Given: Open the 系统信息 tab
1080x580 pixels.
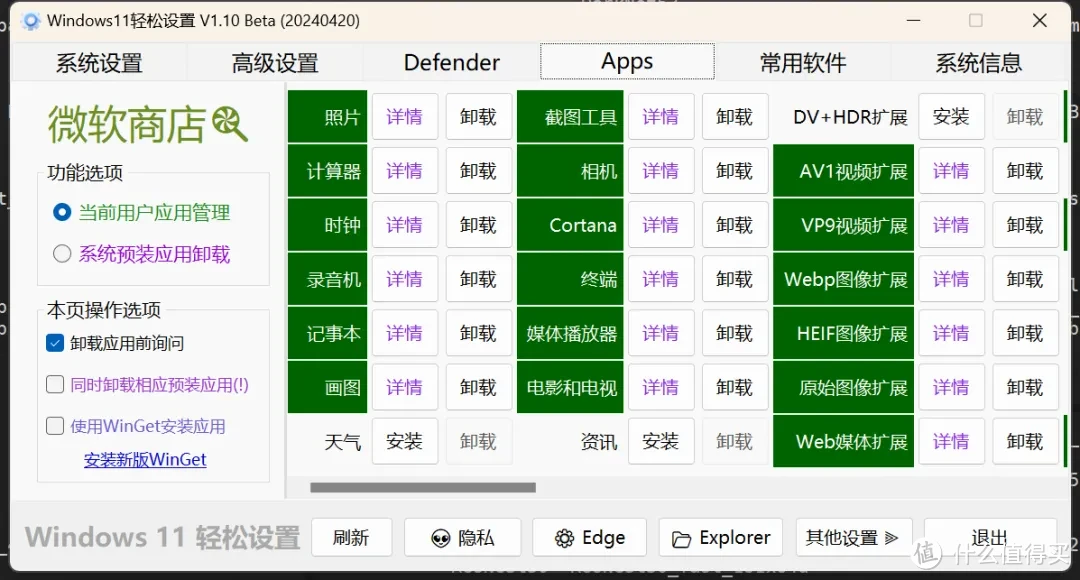Looking at the screenshot, I should pos(979,63).
